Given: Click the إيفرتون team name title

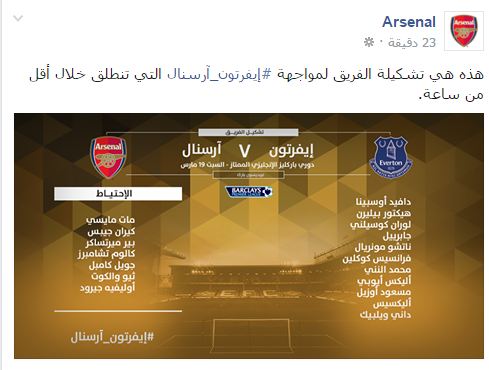Looking at the screenshot, I should [x=291, y=151].
